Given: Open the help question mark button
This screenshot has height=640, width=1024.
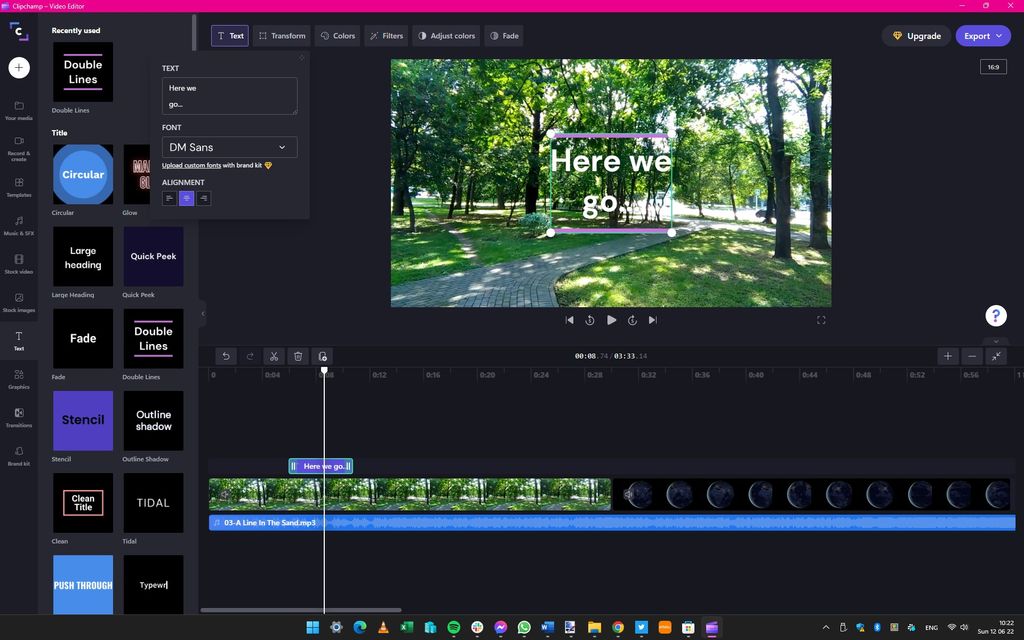Looking at the screenshot, I should point(995,316).
